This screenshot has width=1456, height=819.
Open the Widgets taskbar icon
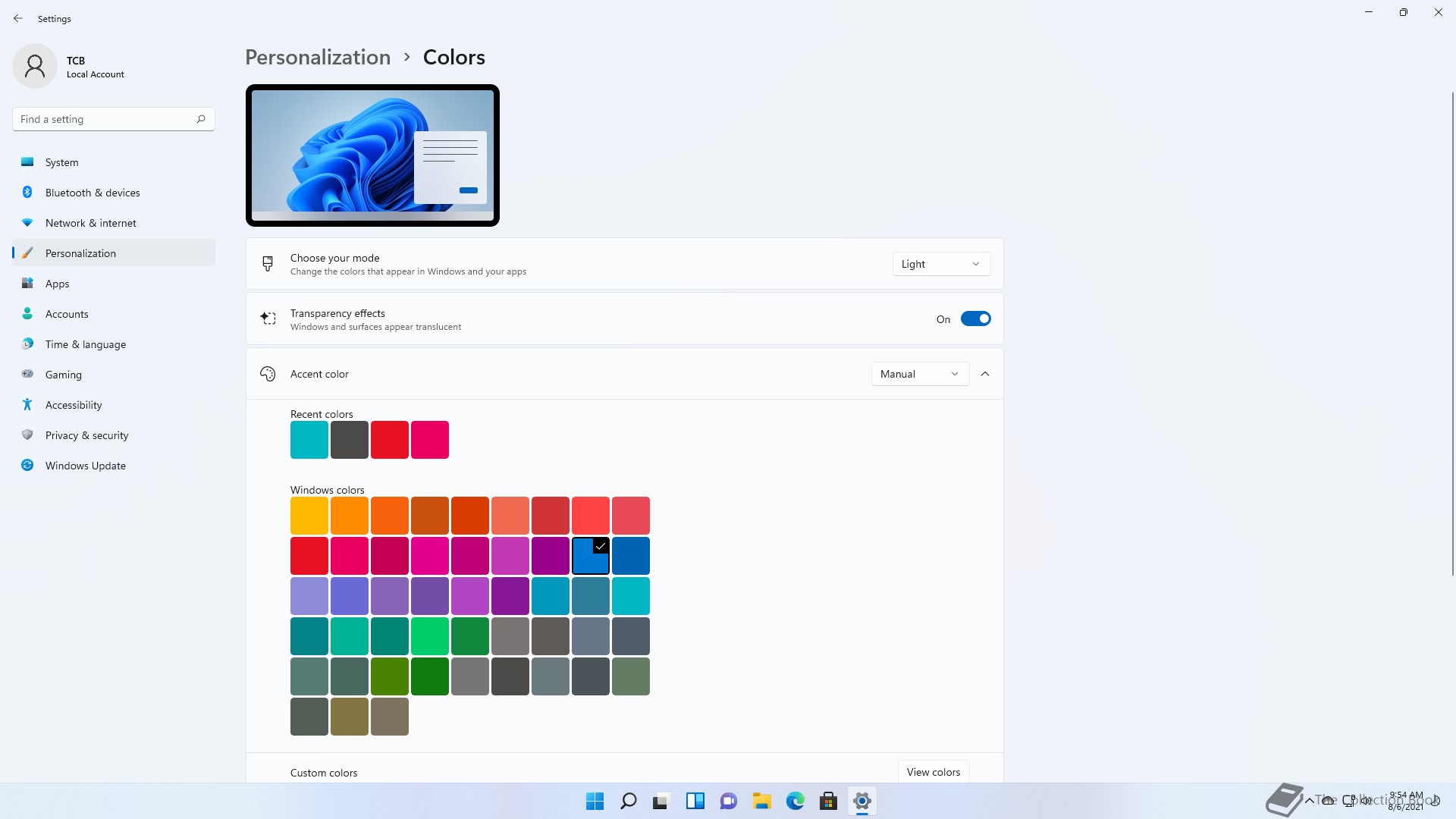[x=695, y=801]
